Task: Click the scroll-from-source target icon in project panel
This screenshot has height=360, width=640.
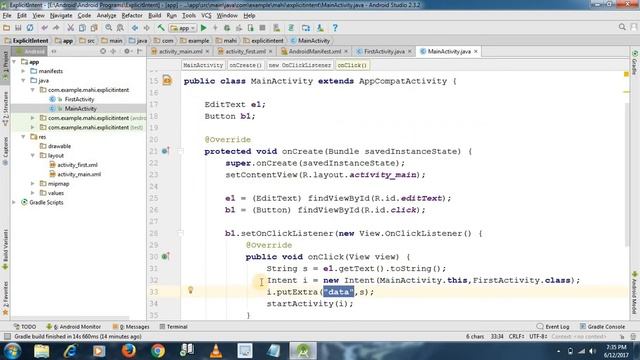Action: (103, 51)
